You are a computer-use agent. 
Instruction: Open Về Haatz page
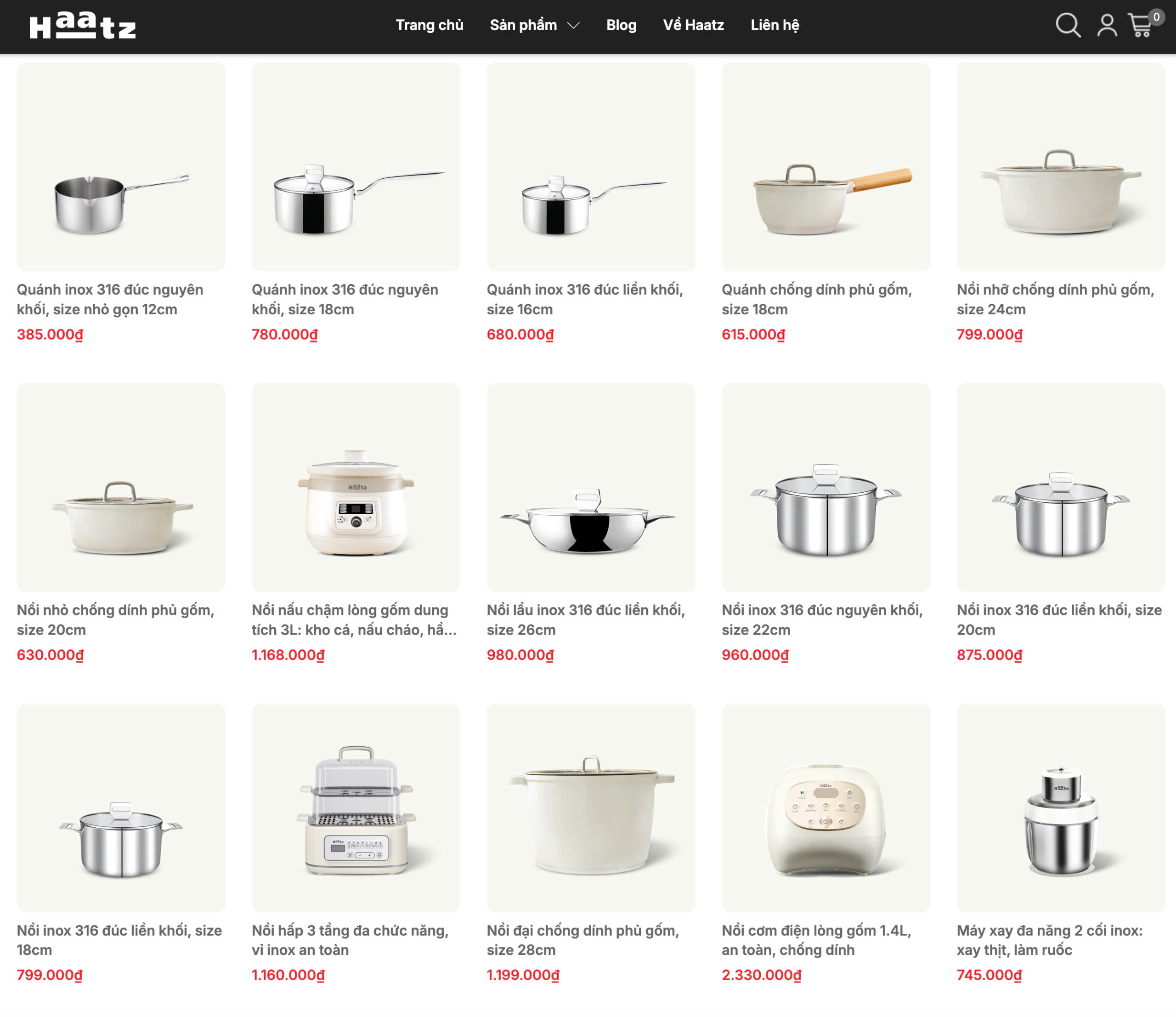coord(693,25)
